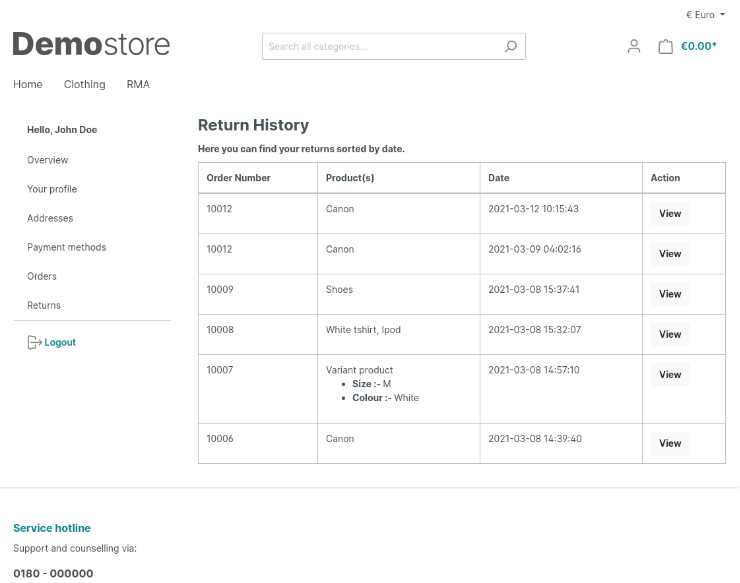Click the search magnifier icon
The width and height of the screenshot is (740, 583).
tap(510, 46)
